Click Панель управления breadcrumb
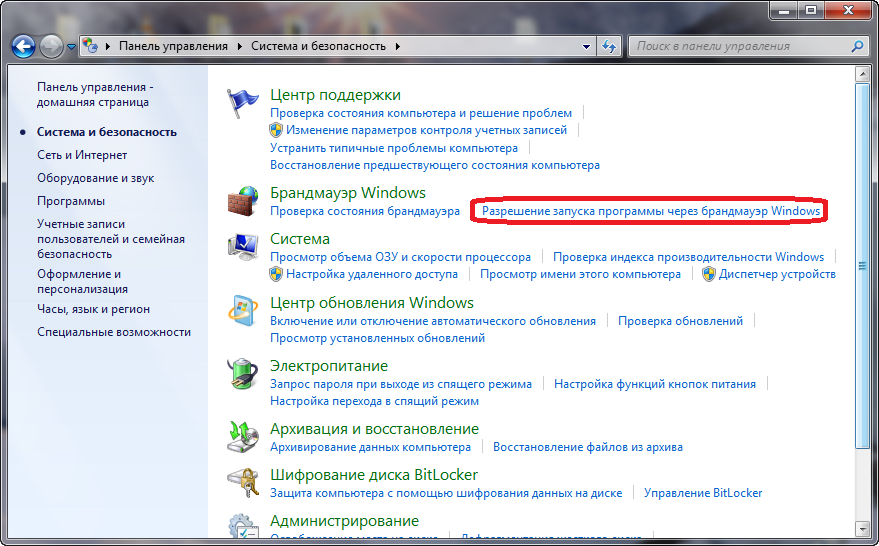879x546 pixels. tap(173, 46)
